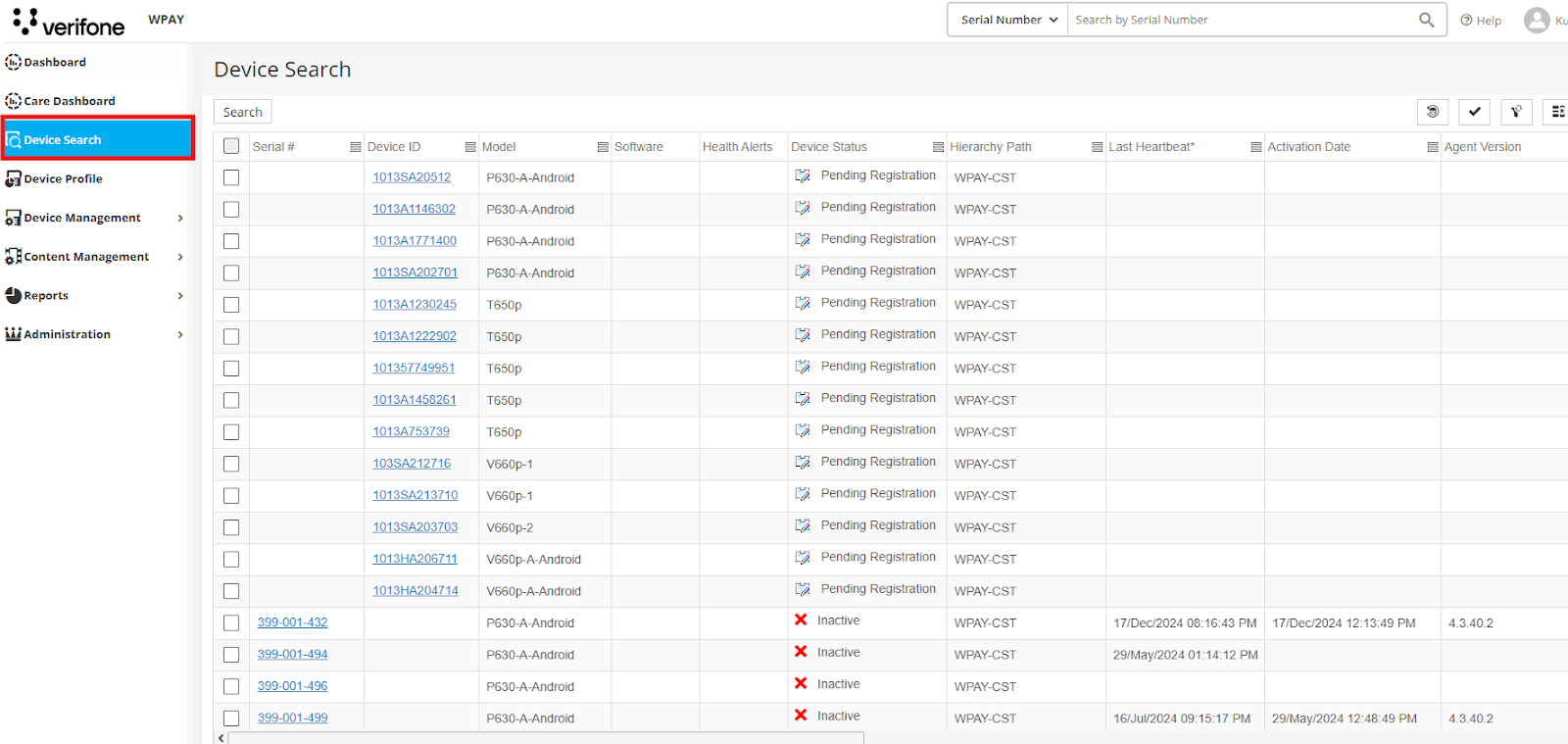The height and width of the screenshot is (744, 1568).
Task: Open the Model column menu icon
Action: coord(603,147)
